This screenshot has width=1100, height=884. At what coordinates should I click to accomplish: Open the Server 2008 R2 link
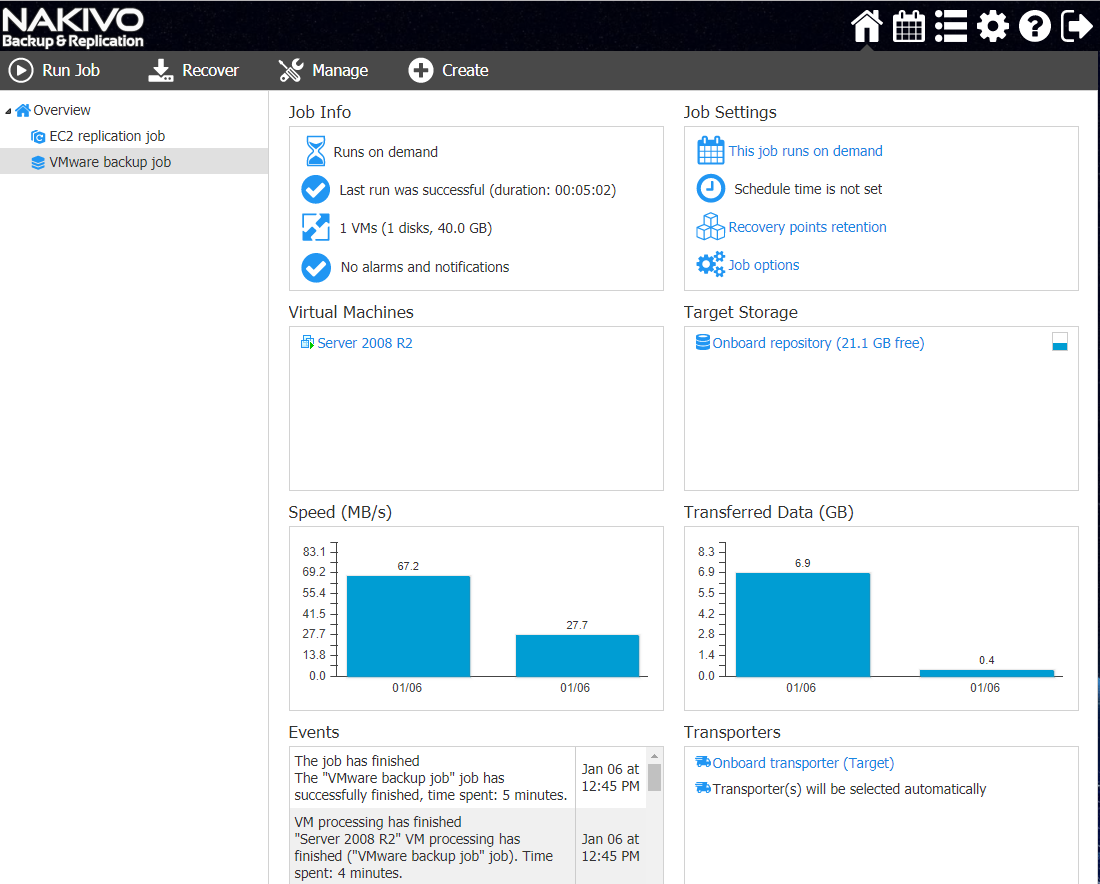pos(365,343)
